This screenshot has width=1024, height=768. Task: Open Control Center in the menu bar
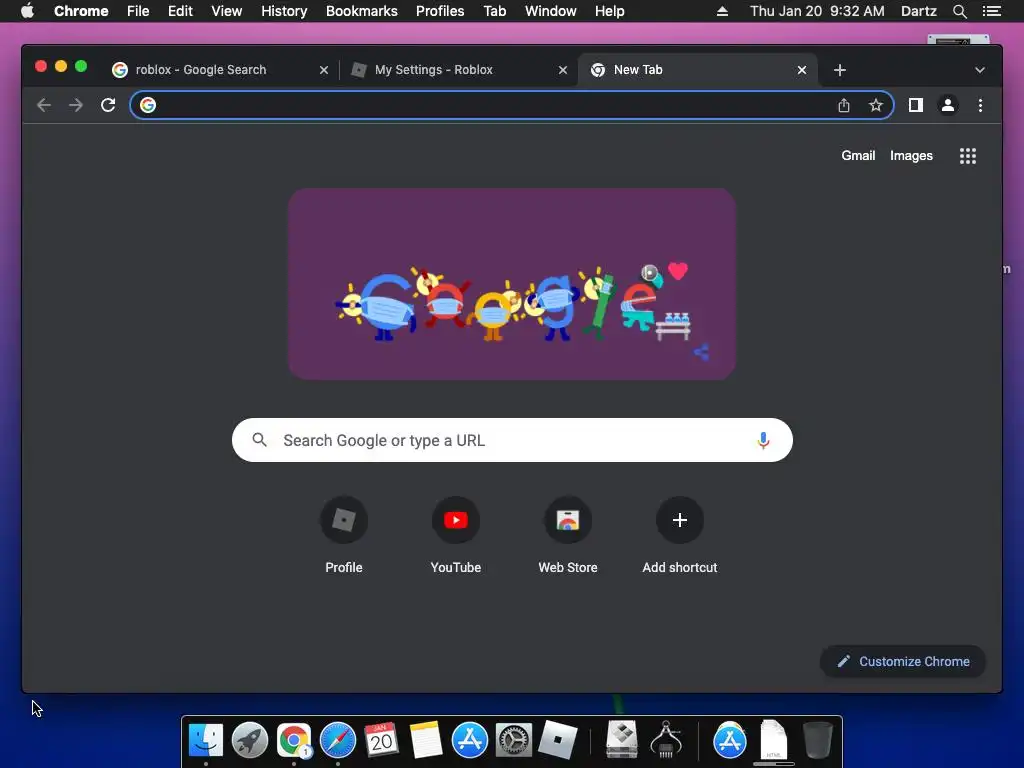point(991,11)
